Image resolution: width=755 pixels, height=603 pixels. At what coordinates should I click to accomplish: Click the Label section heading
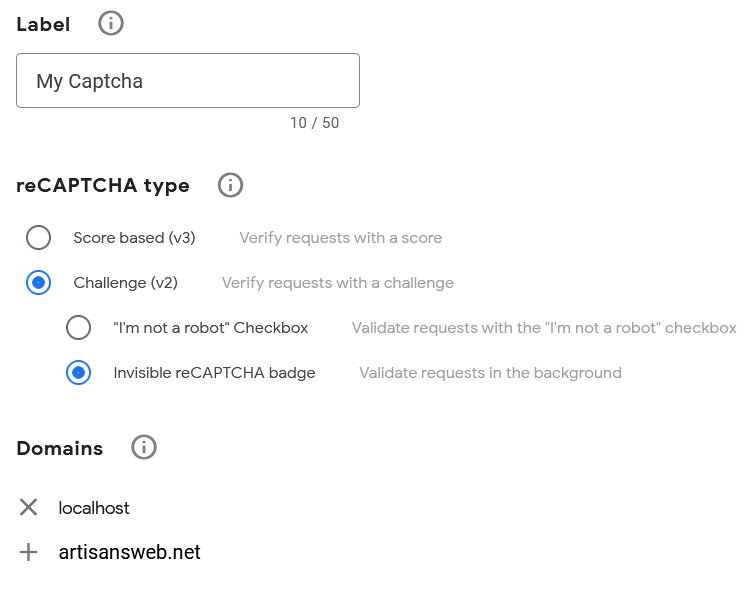[43, 25]
